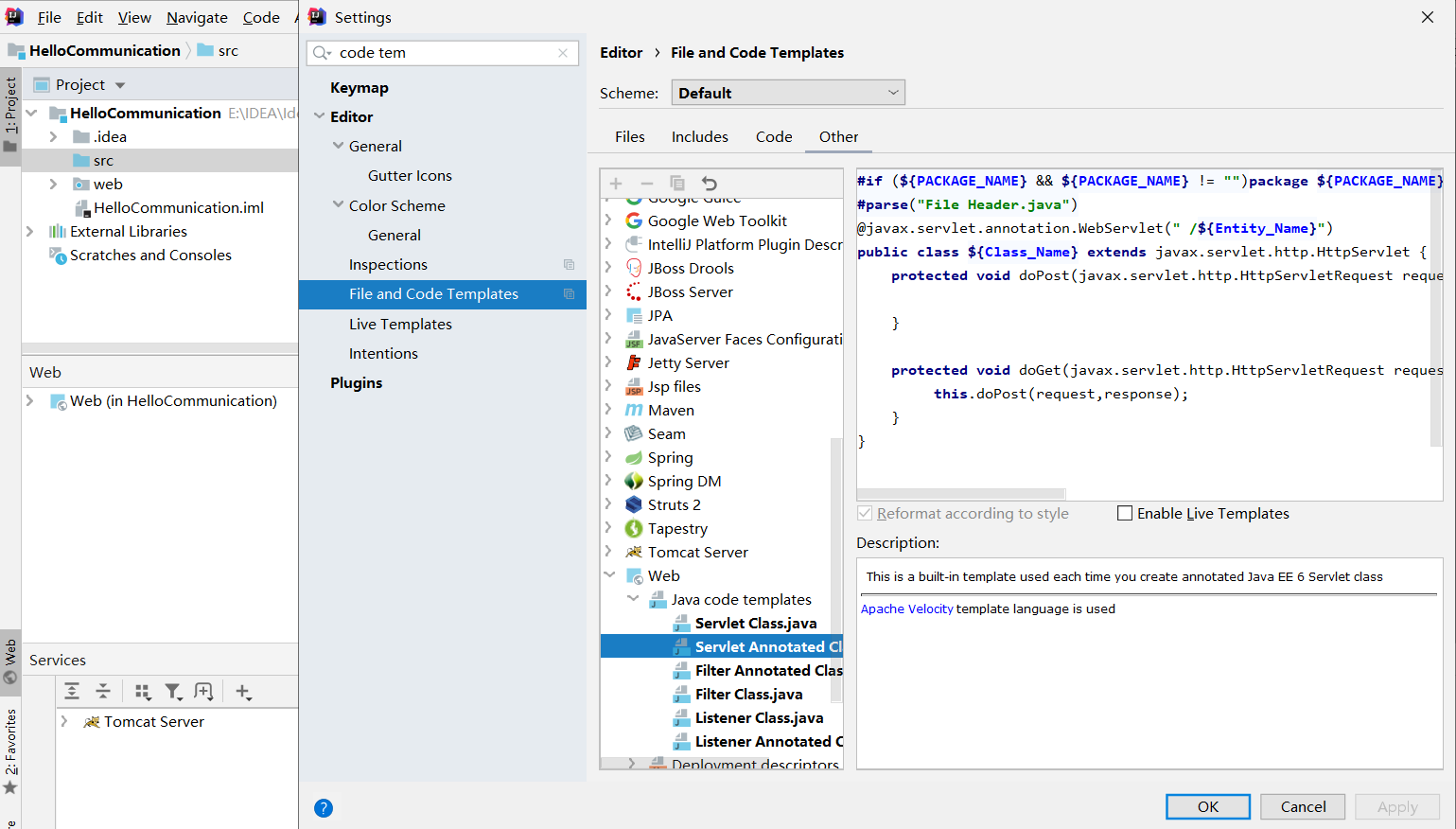This screenshot has height=829, width=1456.
Task: Click the help question mark icon
Action: [x=324, y=808]
